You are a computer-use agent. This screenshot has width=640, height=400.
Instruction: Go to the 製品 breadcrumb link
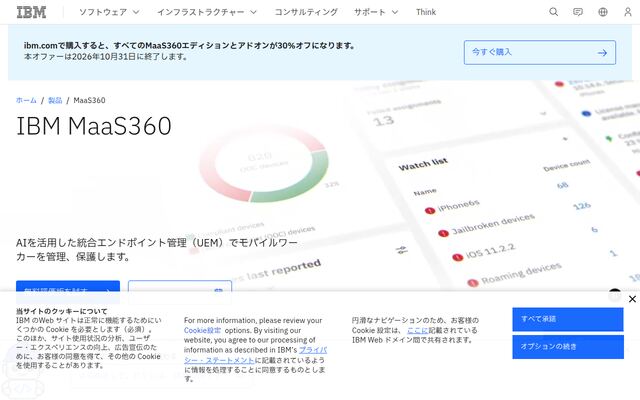[x=55, y=100]
